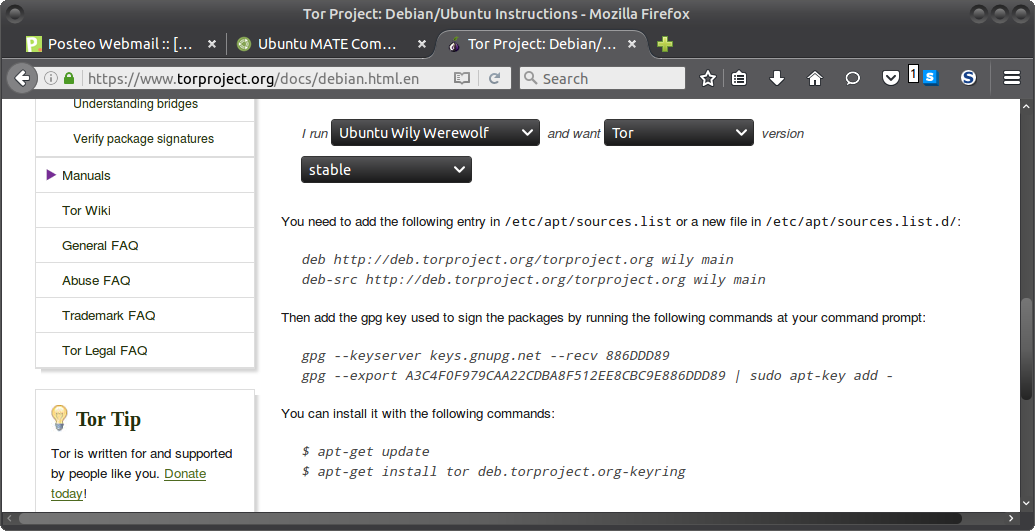The image size is (1035, 531).
Task: Click the 'deb-src' source line
Action: pos(533,279)
